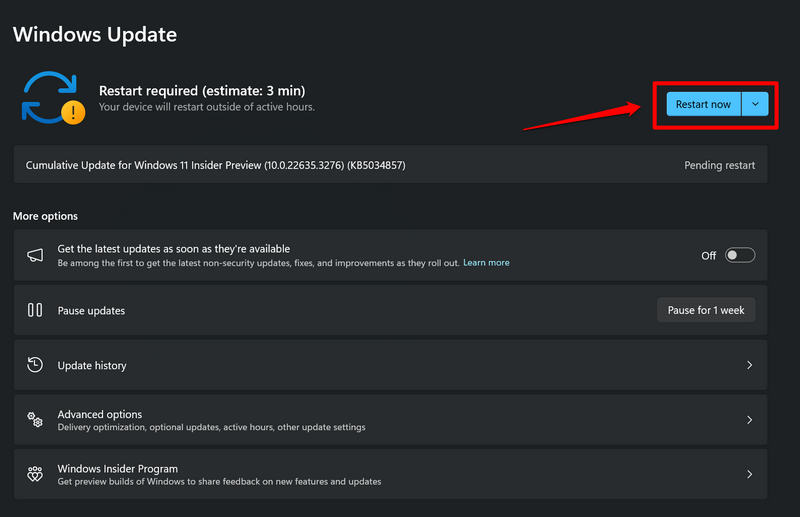Expand Update history with right chevron
This screenshot has width=800, height=517.
[x=749, y=365]
